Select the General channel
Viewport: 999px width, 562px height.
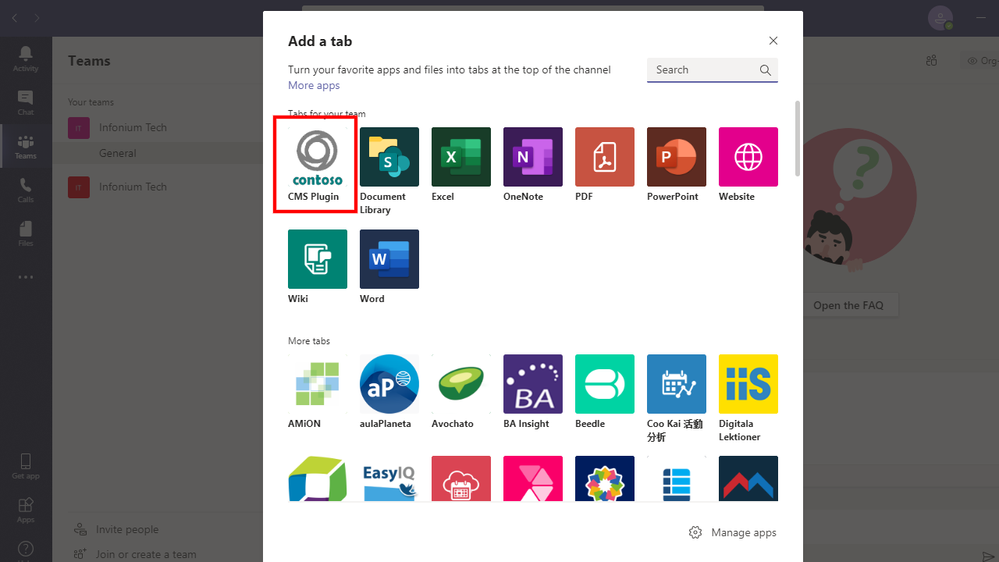117,153
